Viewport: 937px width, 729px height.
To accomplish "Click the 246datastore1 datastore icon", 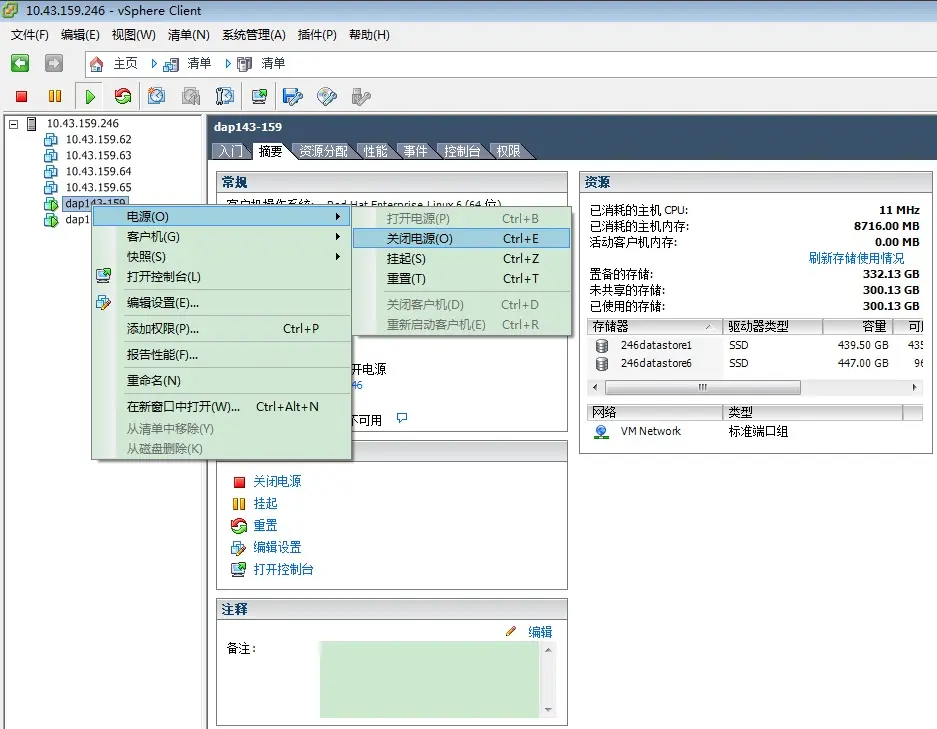I will coord(602,345).
